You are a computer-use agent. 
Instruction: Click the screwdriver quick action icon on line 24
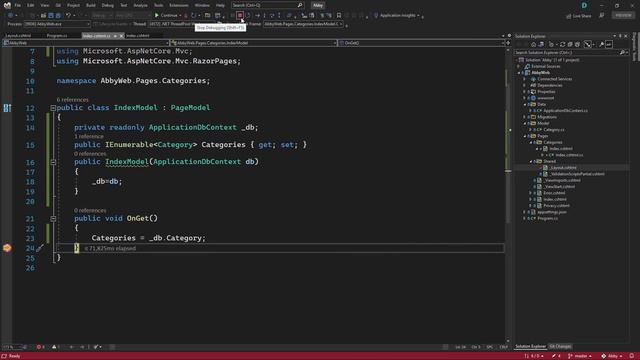click(x=40, y=248)
